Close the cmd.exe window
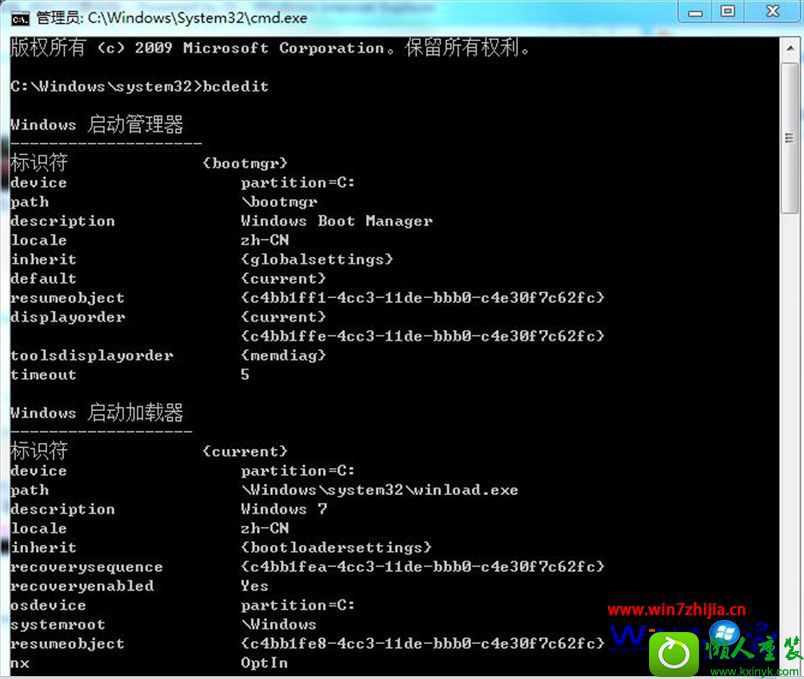This screenshot has height=679, width=804. 773,11
